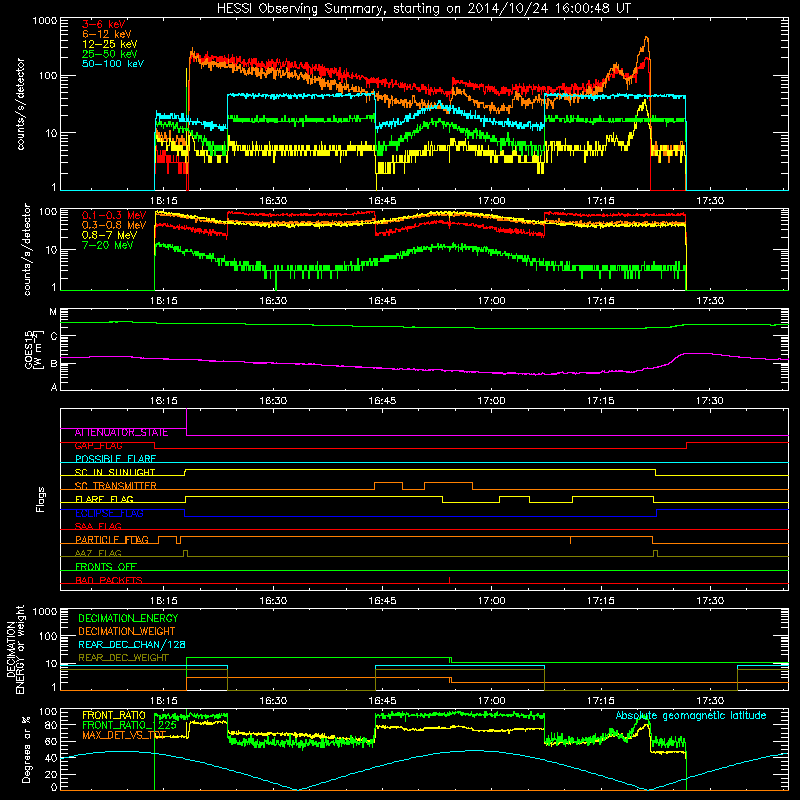Click the REAR_DEC_CHAN/128 legend label
Screen dimensions: 800x800
132,645
